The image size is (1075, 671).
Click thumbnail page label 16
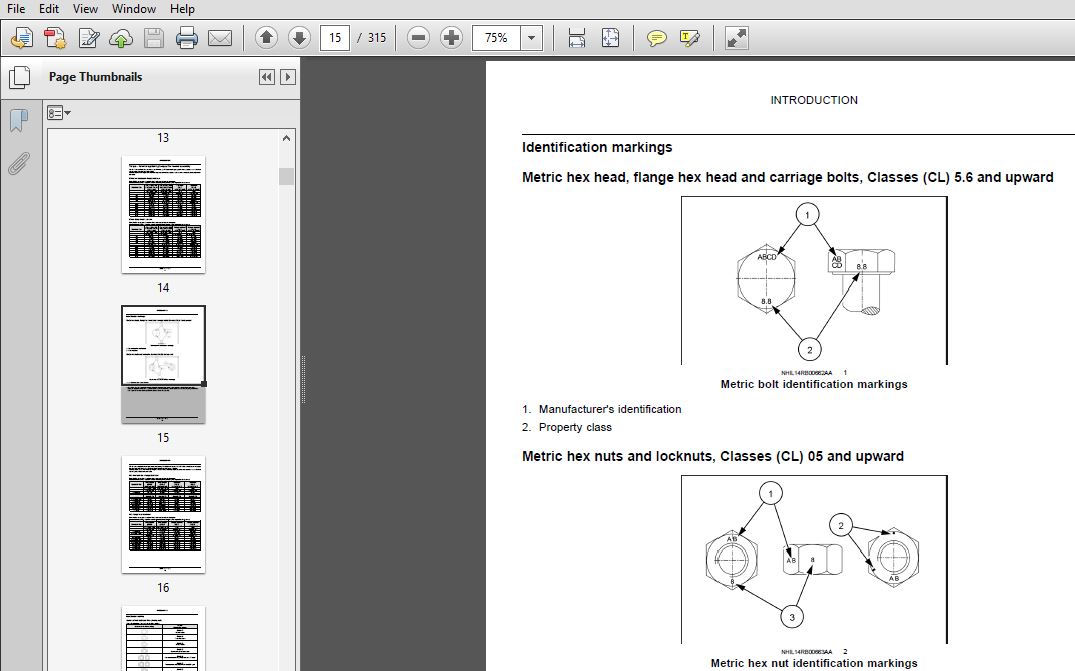163,587
